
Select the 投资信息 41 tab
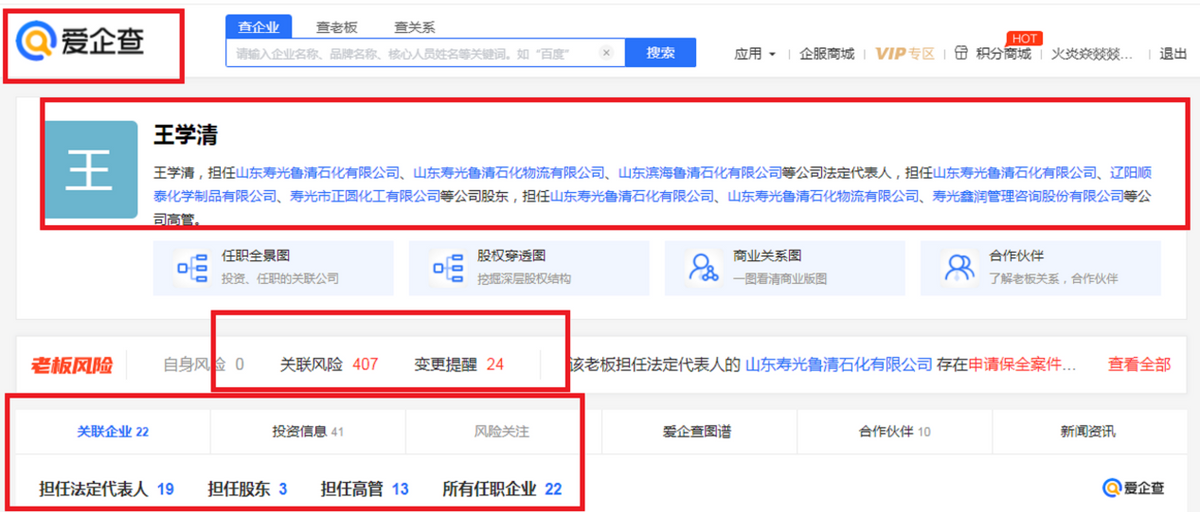coord(308,432)
